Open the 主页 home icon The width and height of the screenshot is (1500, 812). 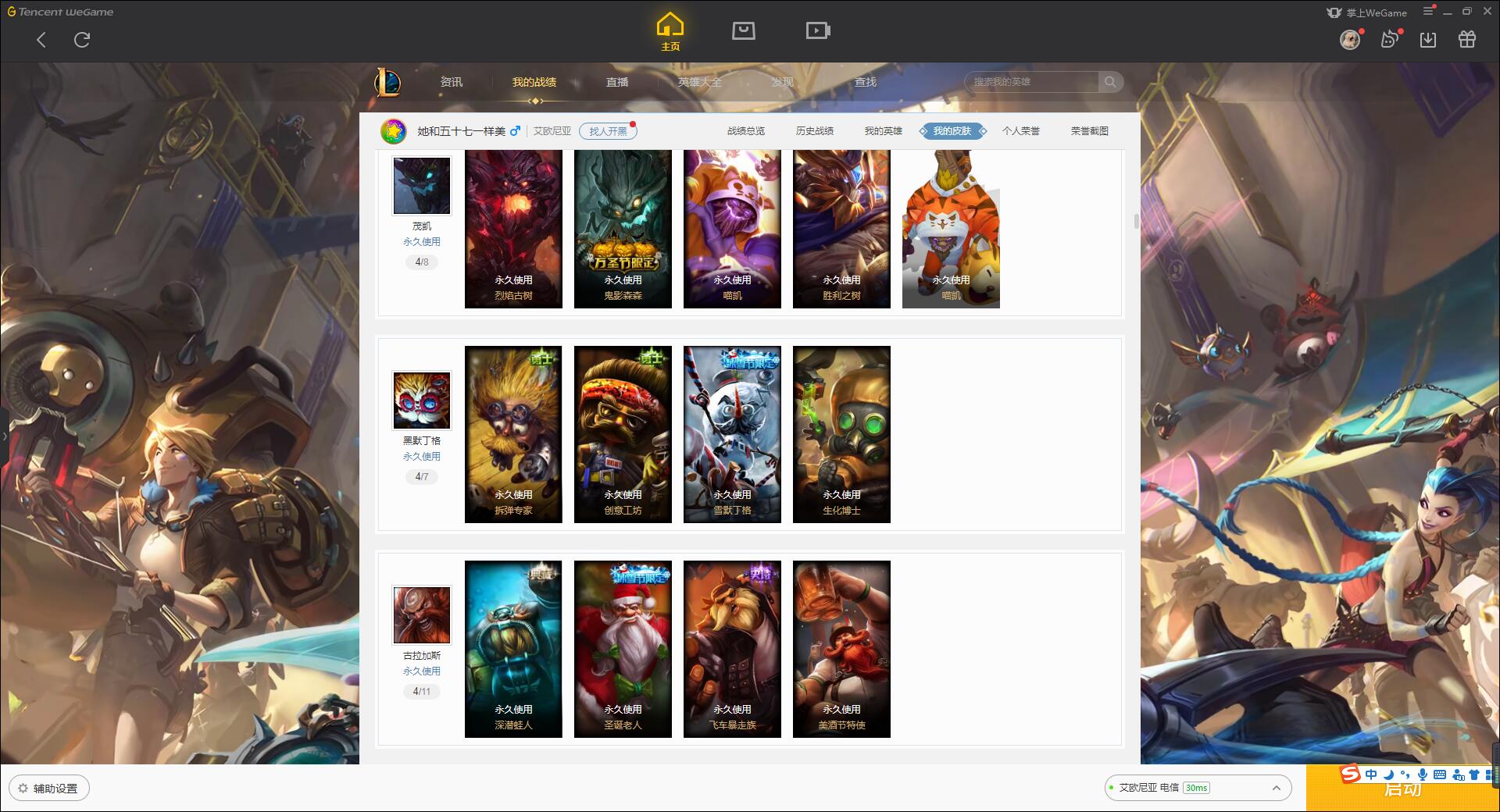pos(670,32)
